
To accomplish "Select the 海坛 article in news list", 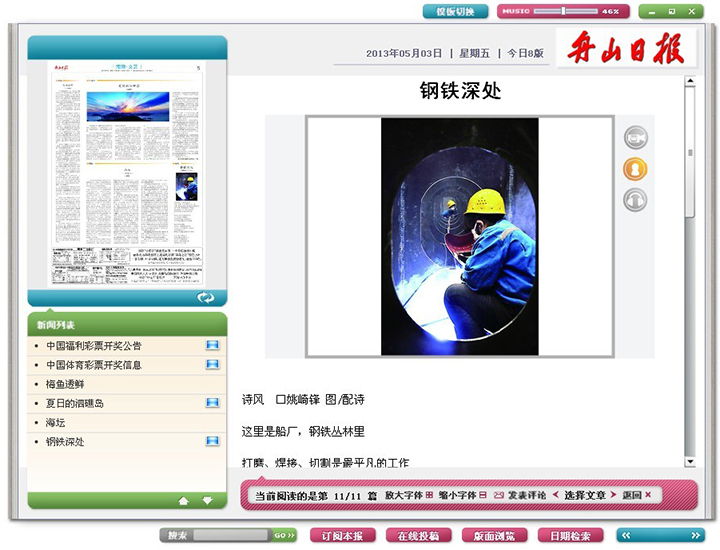I will click(x=55, y=422).
